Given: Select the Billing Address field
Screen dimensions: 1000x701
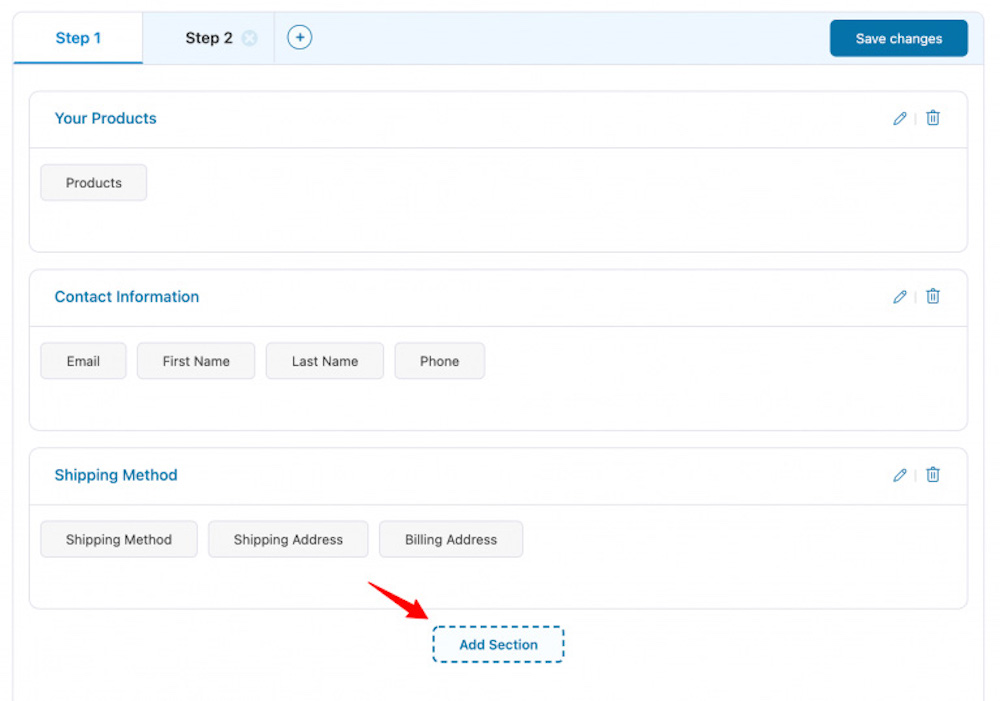Looking at the screenshot, I should click(x=451, y=540).
